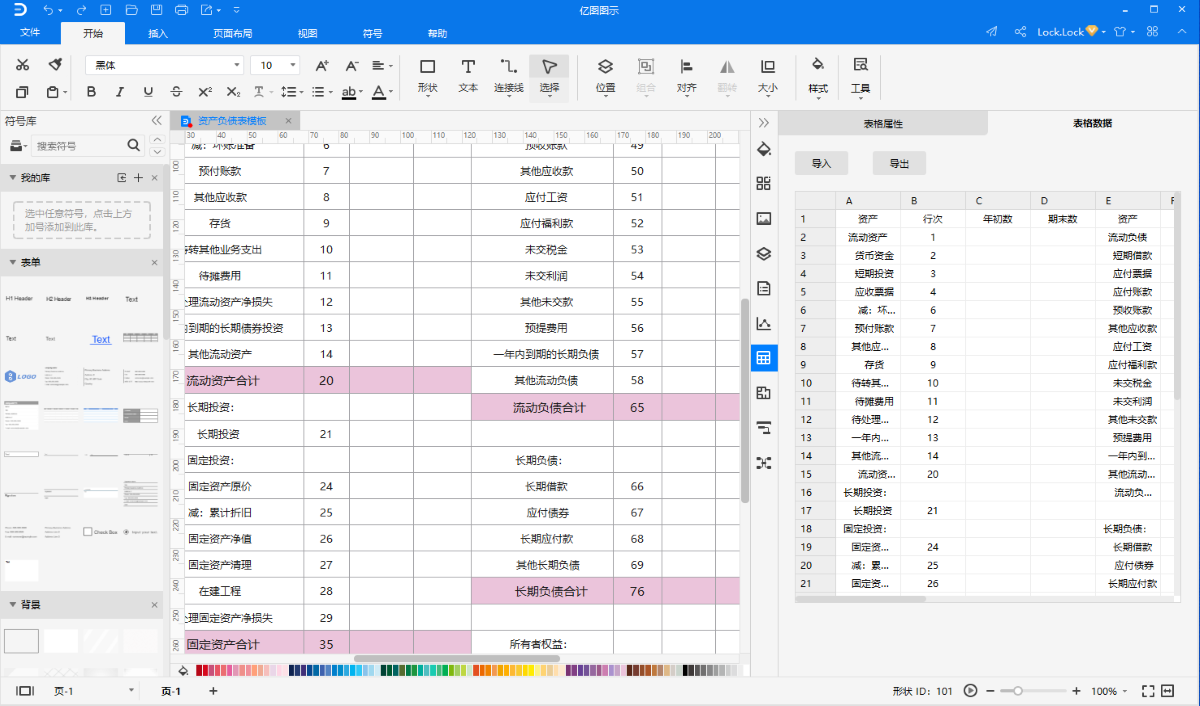This screenshot has height=706, width=1200.
Task: Print the document using printer icon
Action: click(x=181, y=10)
